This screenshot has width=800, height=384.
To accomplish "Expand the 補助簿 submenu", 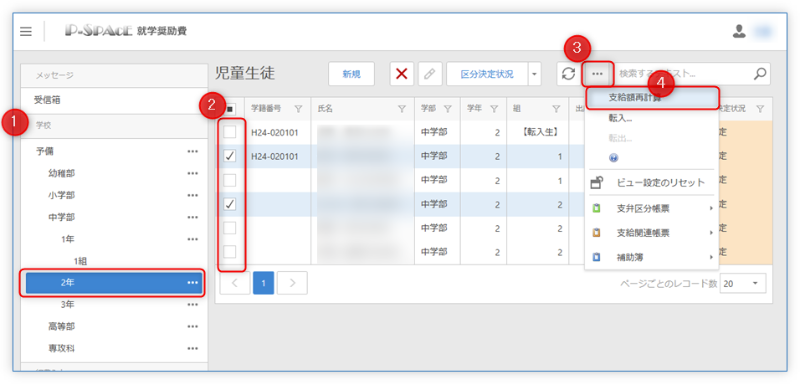I will (x=711, y=258).
